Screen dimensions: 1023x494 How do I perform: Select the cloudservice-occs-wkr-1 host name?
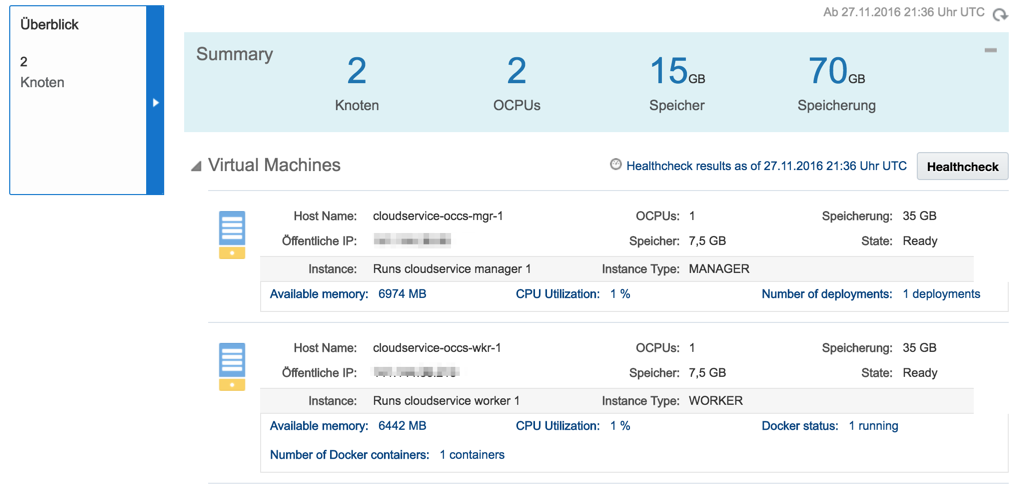(x=437, y=348)
